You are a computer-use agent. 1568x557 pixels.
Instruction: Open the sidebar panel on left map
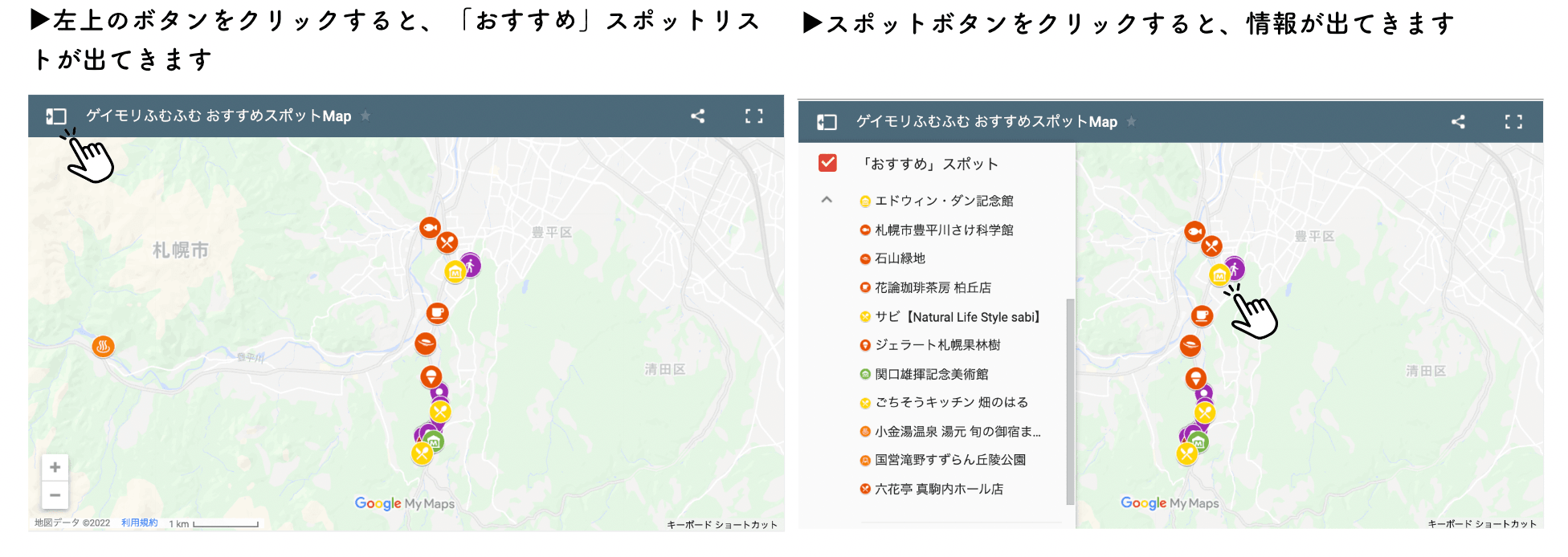(55, 116)
